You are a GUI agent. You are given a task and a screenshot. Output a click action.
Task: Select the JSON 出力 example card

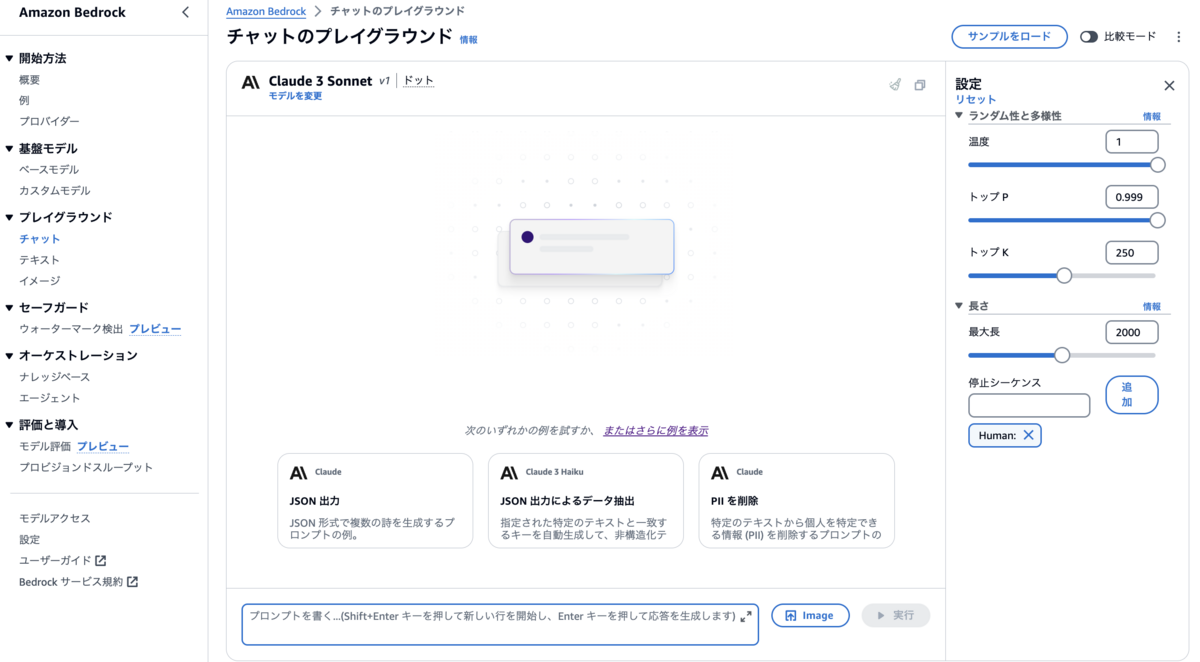click(375, 501)
